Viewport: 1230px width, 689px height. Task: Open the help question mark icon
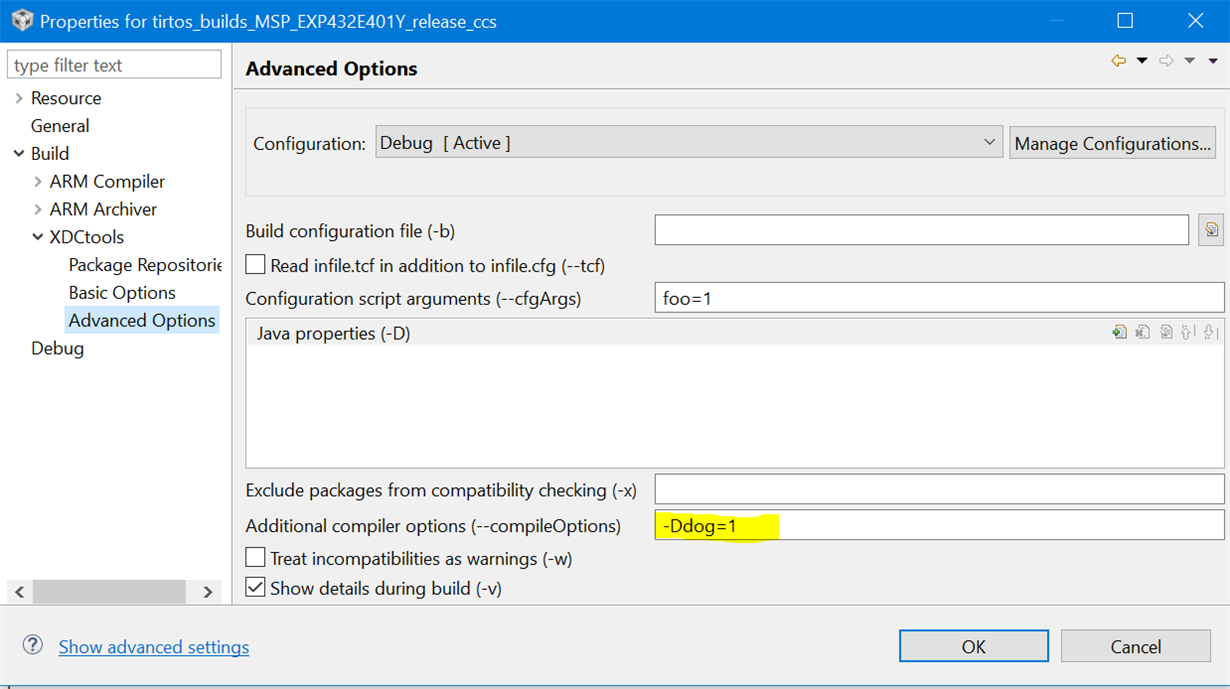click(x=33, y=645)
